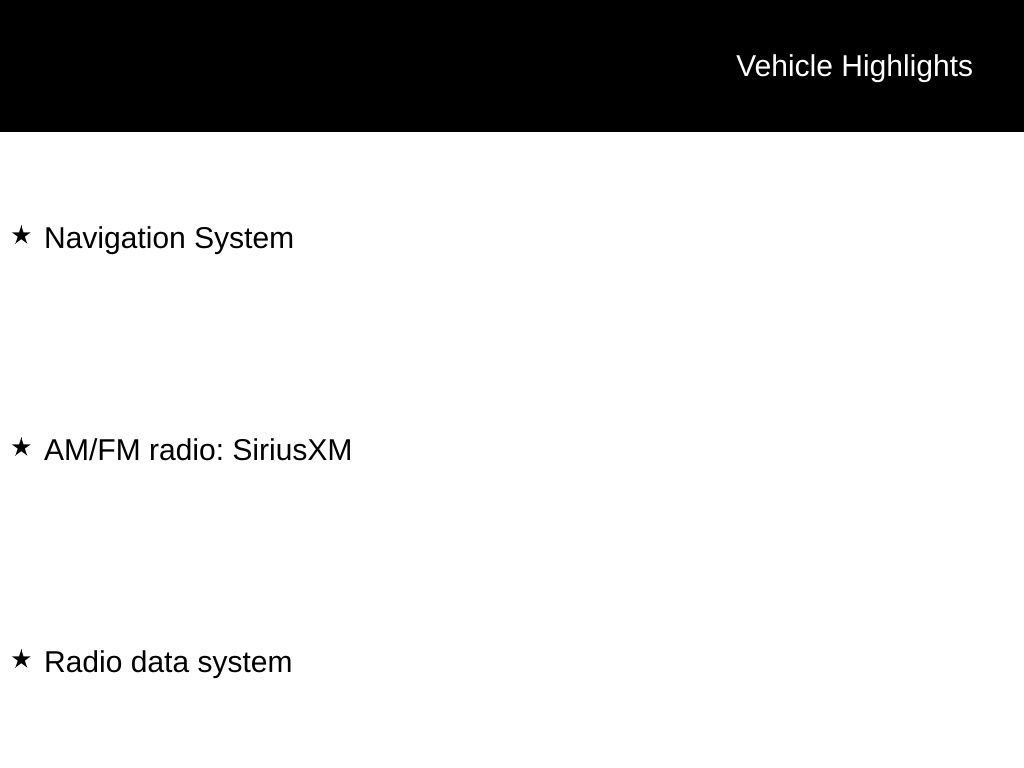The height and width of the screenshot is (768, 1024).
Task: Select the Navigation System list item
Action: pos(169,238)
